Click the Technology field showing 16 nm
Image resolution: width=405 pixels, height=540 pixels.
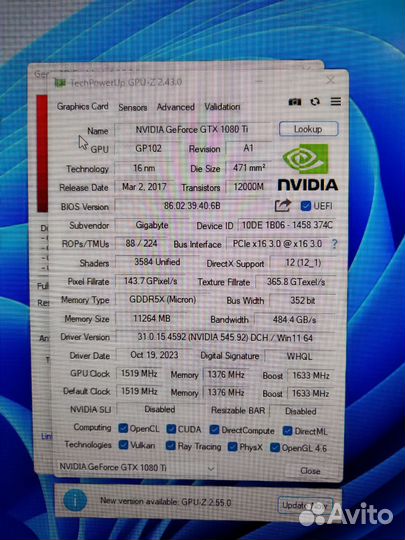[x=144, y=168]
